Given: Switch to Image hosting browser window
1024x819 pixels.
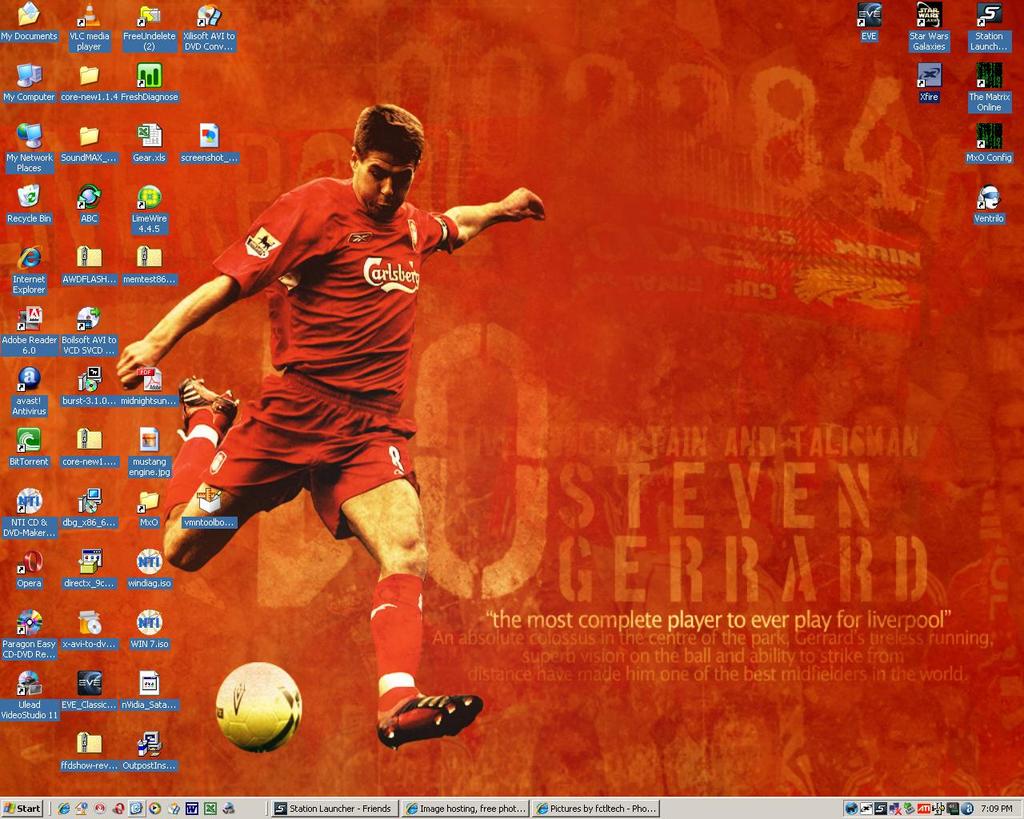Looking at the screenshot, I should 464,809.
